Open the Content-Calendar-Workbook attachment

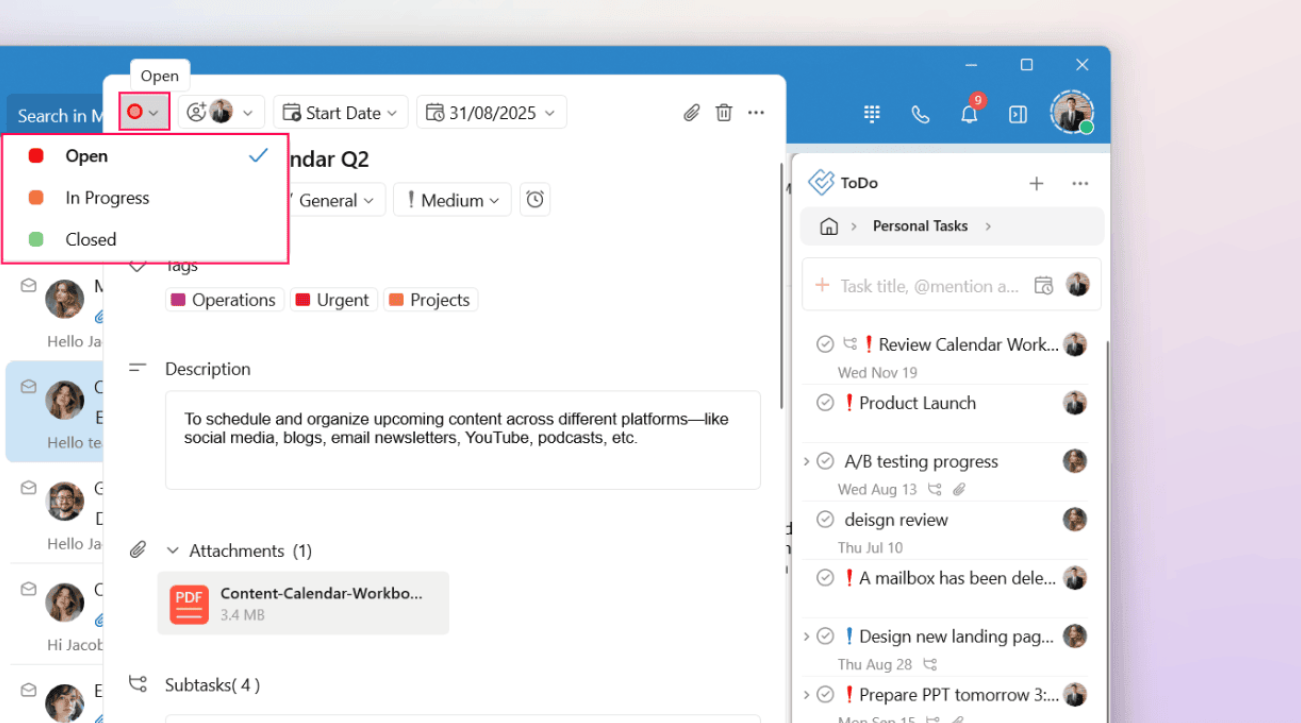point(303,603)
